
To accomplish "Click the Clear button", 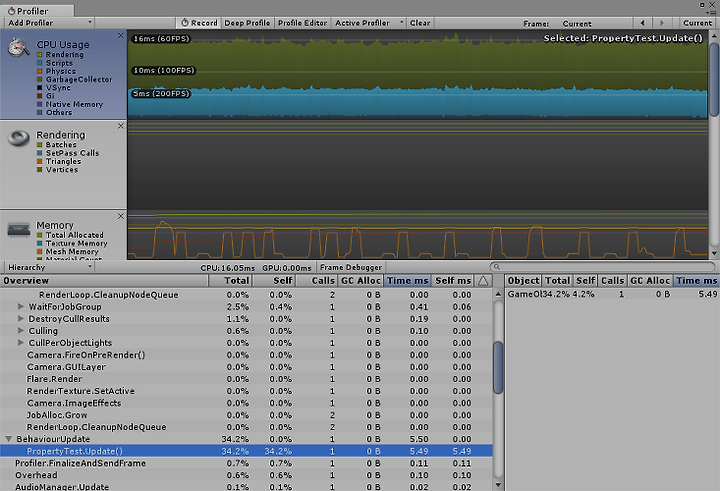I will pos(420,23).
